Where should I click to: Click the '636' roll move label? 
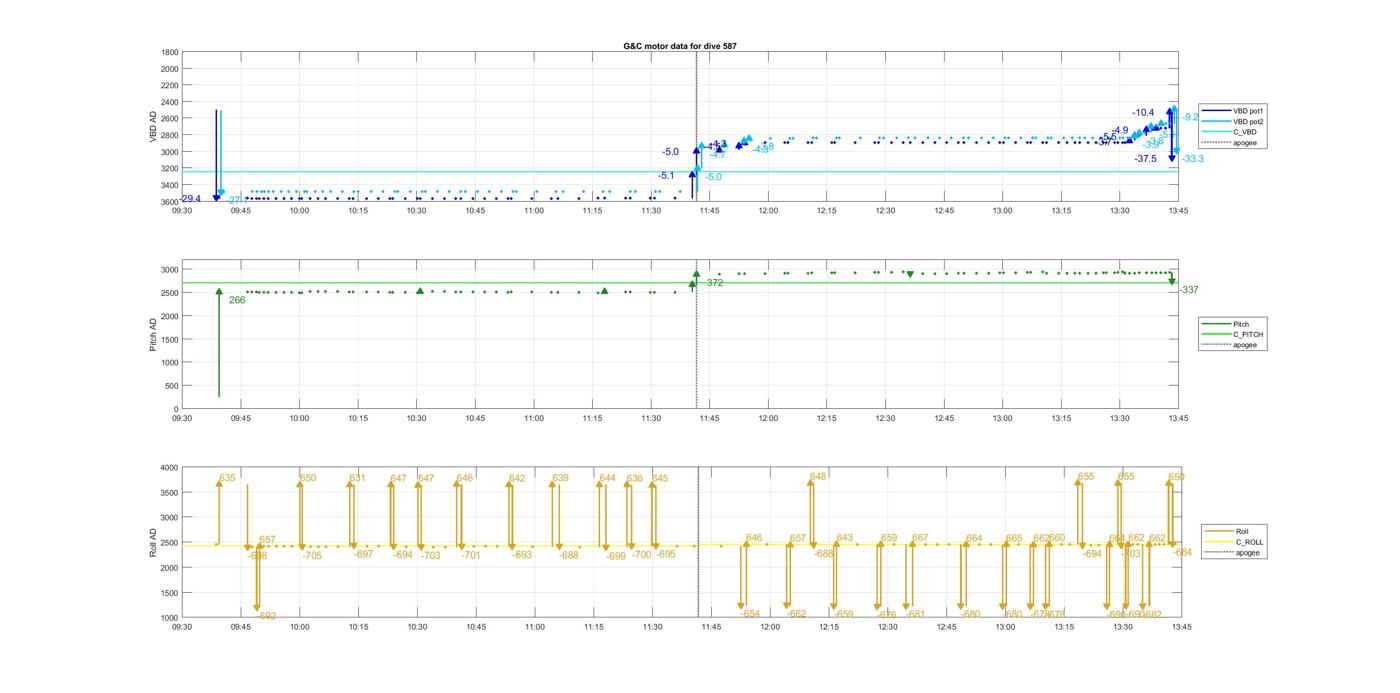pyautogui.click(x=634, y=478)
